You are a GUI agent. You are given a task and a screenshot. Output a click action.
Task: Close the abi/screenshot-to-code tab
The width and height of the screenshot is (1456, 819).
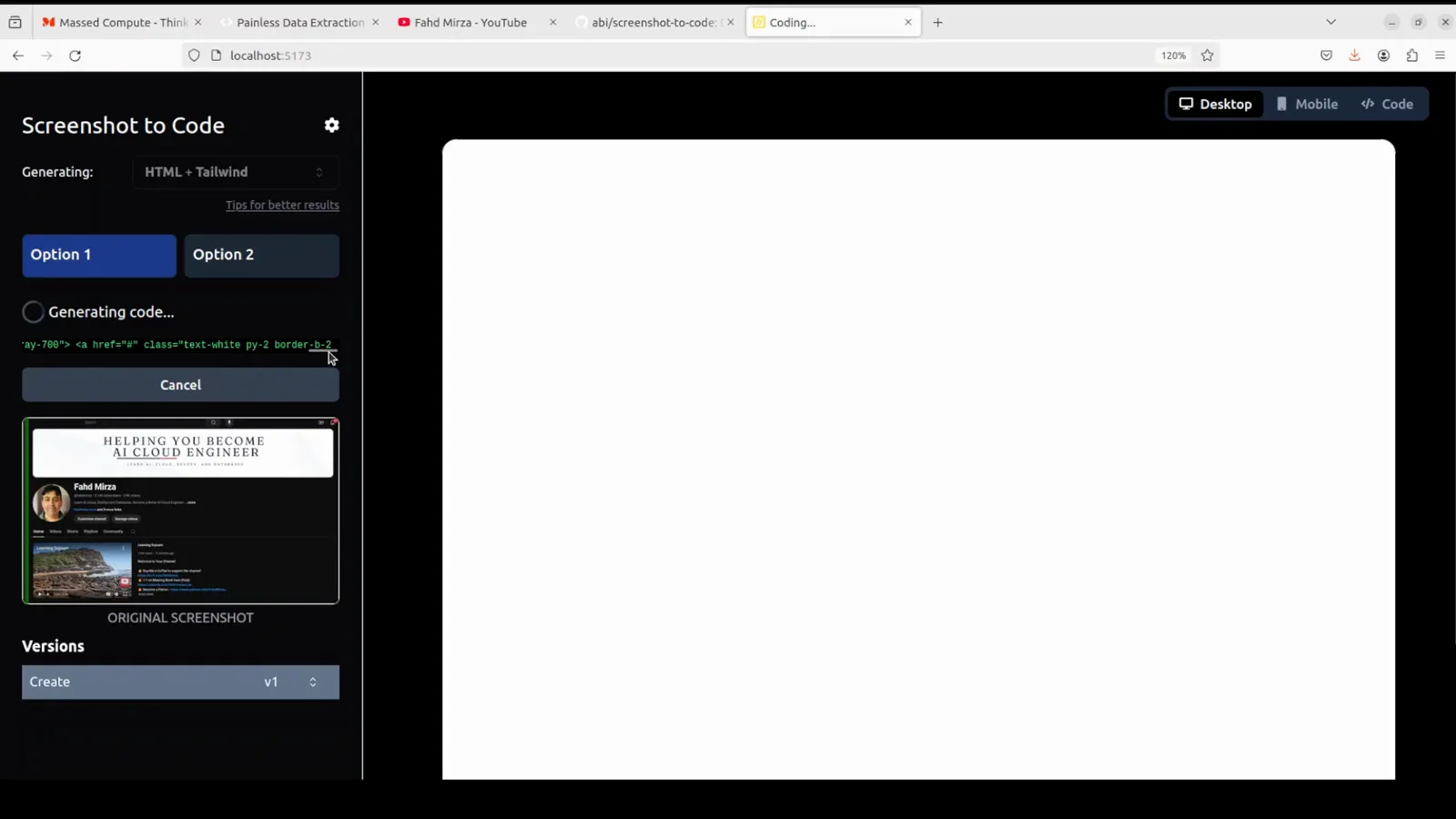point(730,23)
